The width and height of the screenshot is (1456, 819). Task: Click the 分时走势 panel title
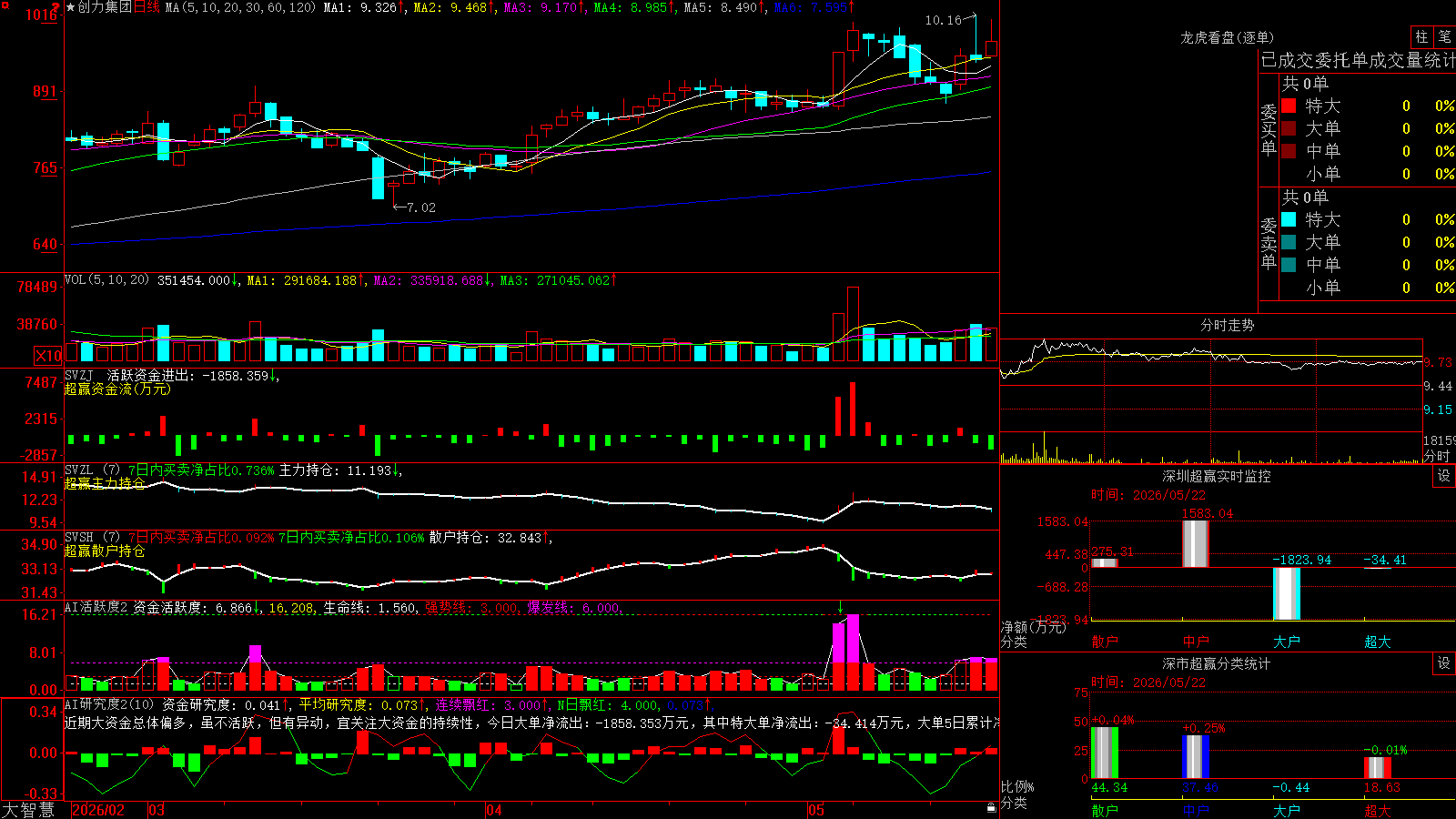[1227, 325]
